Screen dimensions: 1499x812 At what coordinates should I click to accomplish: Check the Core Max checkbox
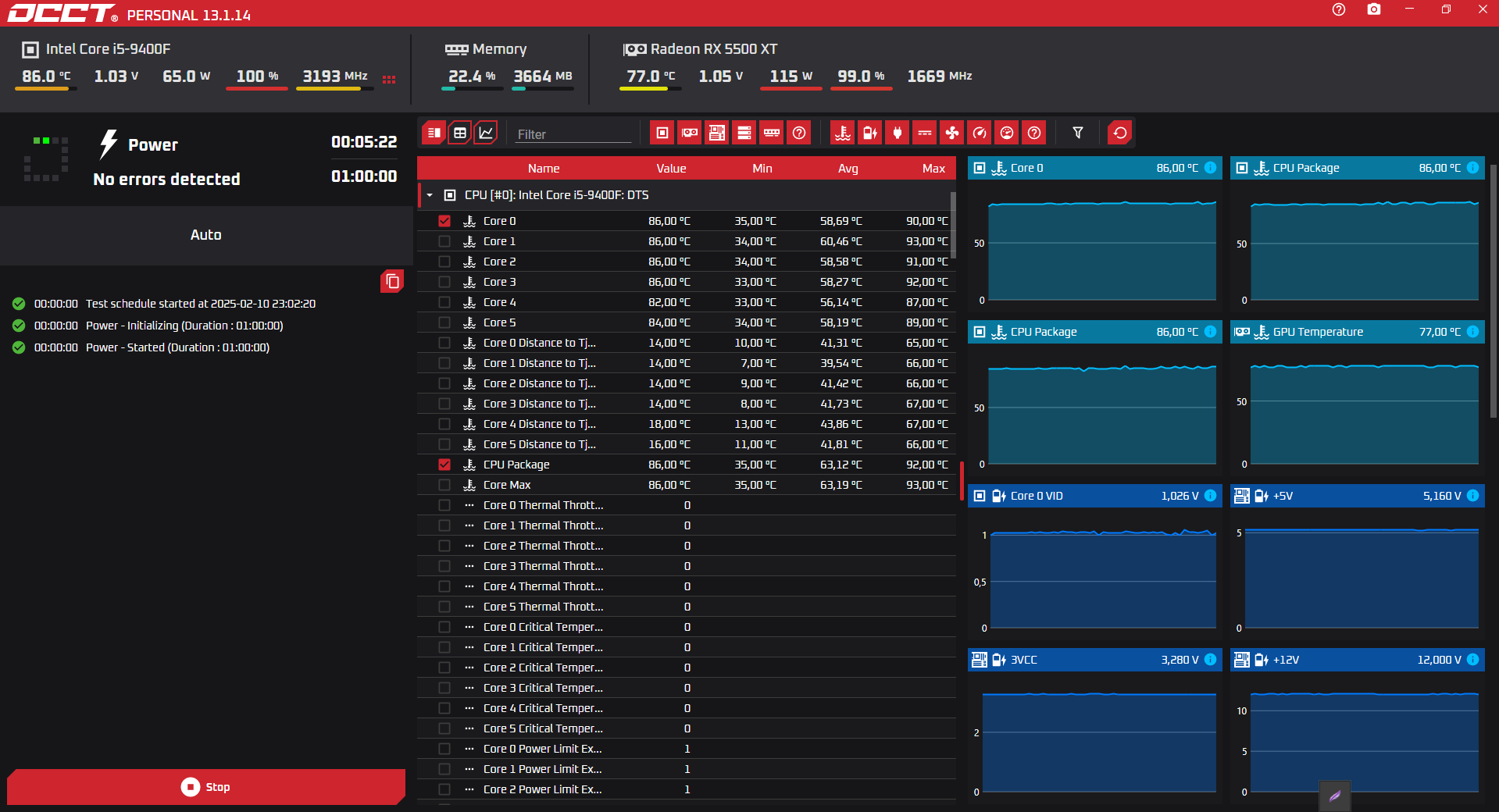(444, 485)
